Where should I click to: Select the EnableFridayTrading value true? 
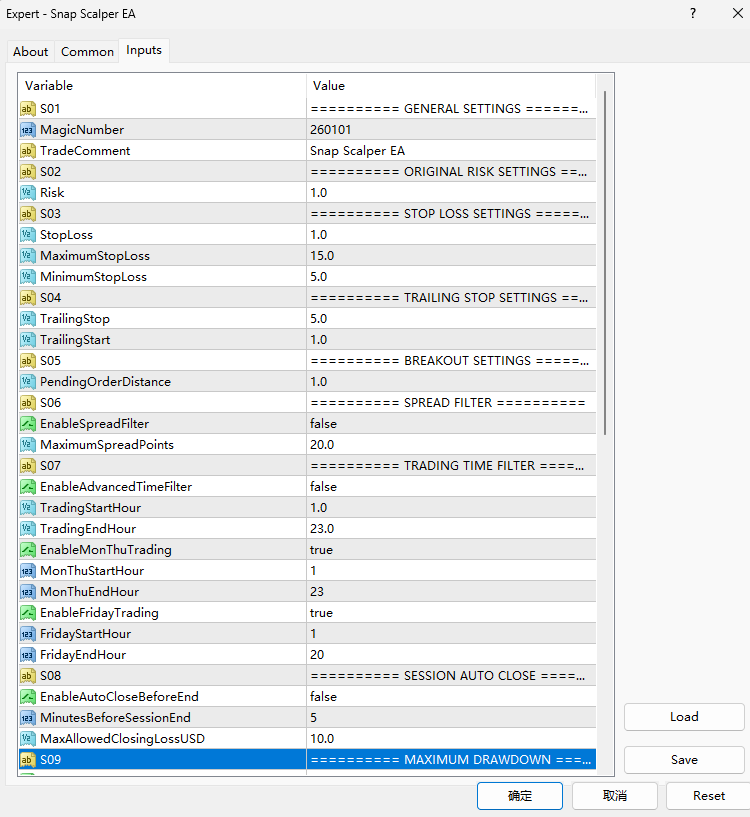point(321,613)
